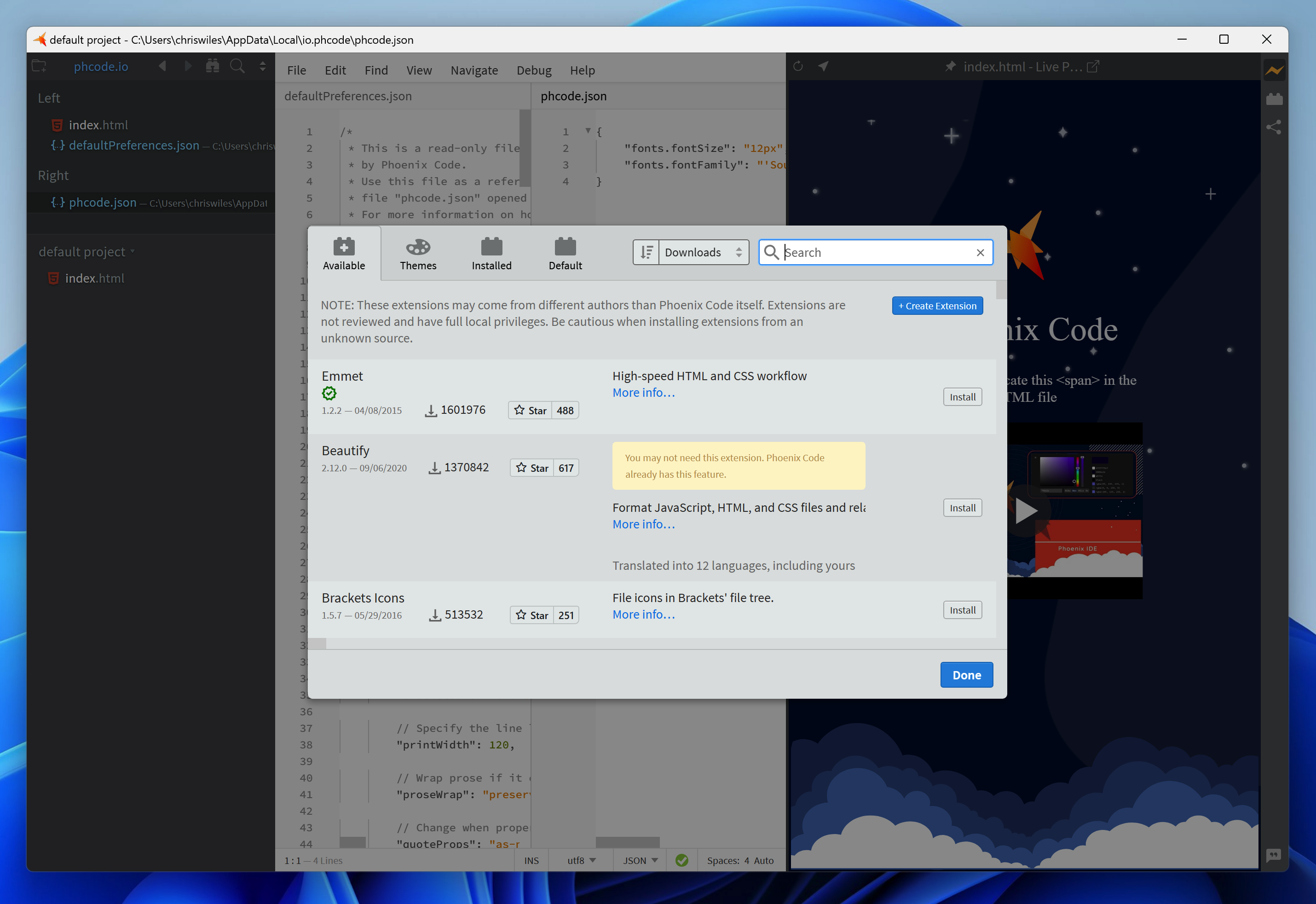Click the navigate forward arrow icon
Viewport: 1316px width, 904px height.
coord(188,66)
